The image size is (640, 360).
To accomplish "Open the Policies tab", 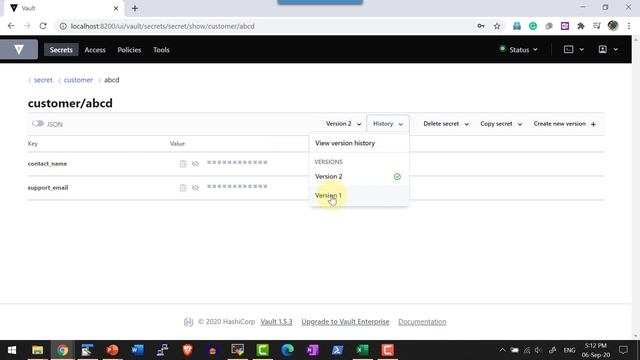I will 129,50.
